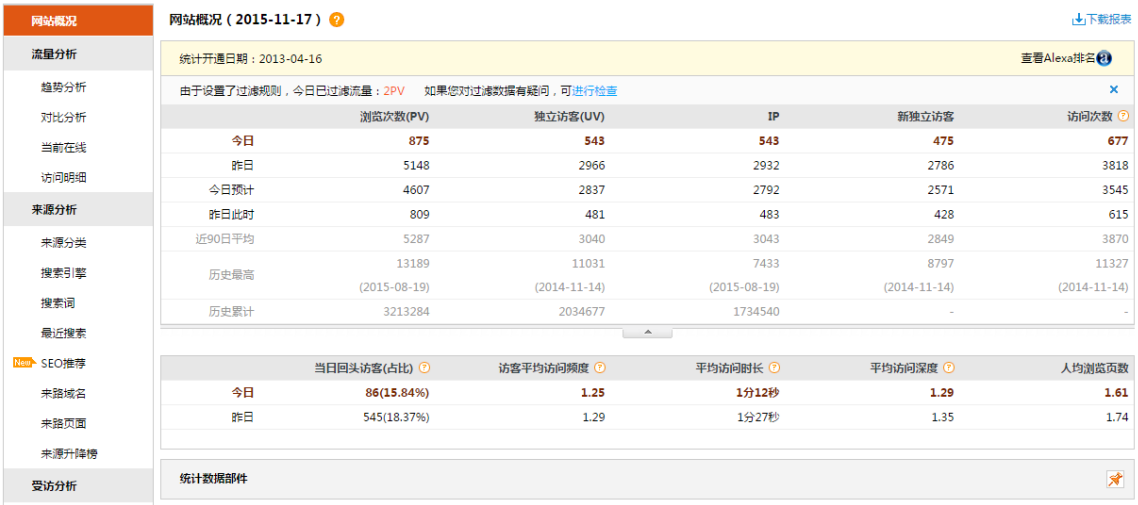The image size is (1138, 505).
Task: Open the 流量分析 section header
Action: point(78,54)
